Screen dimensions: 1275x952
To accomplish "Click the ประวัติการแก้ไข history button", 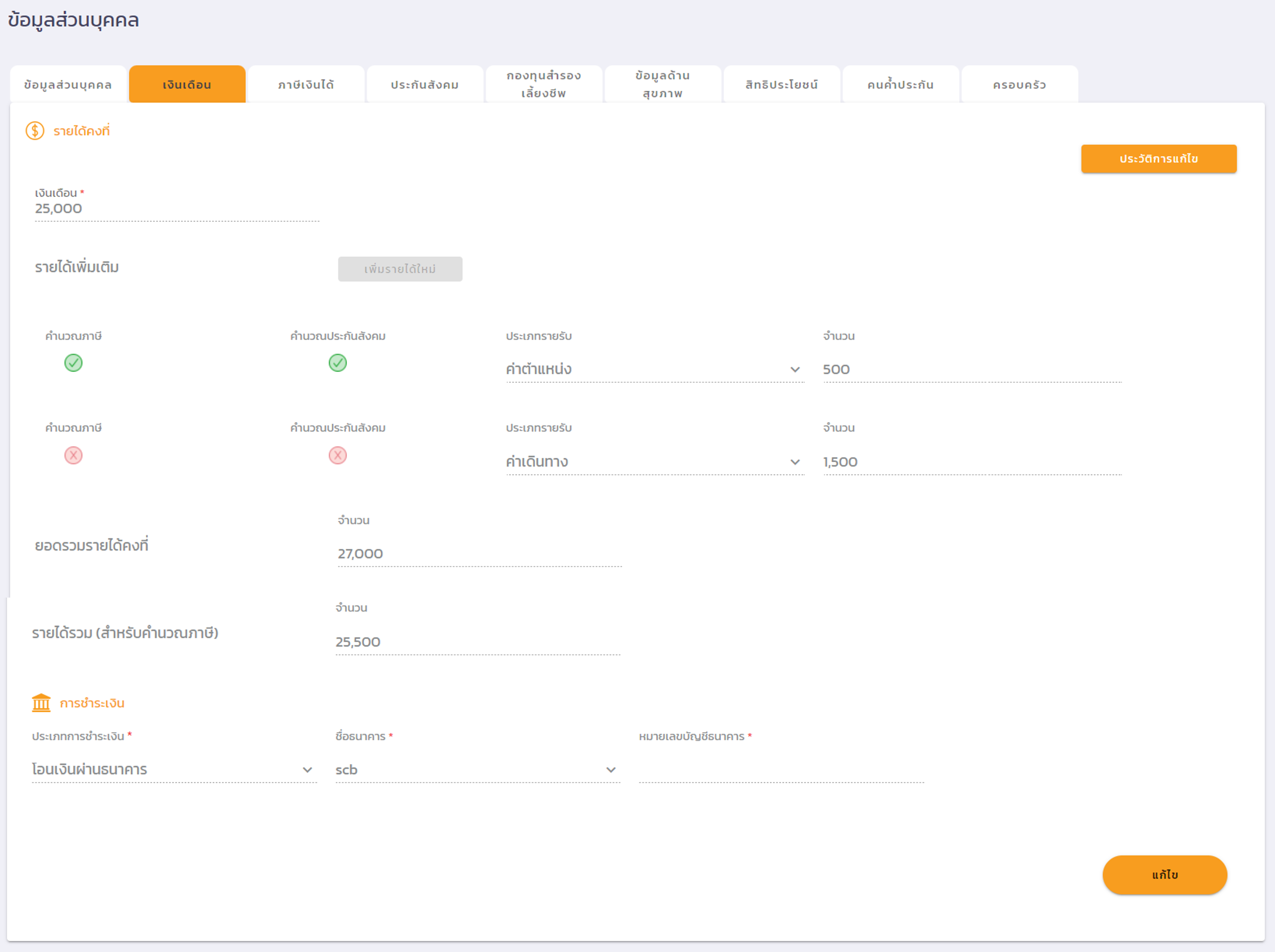I will [1158, 159].
